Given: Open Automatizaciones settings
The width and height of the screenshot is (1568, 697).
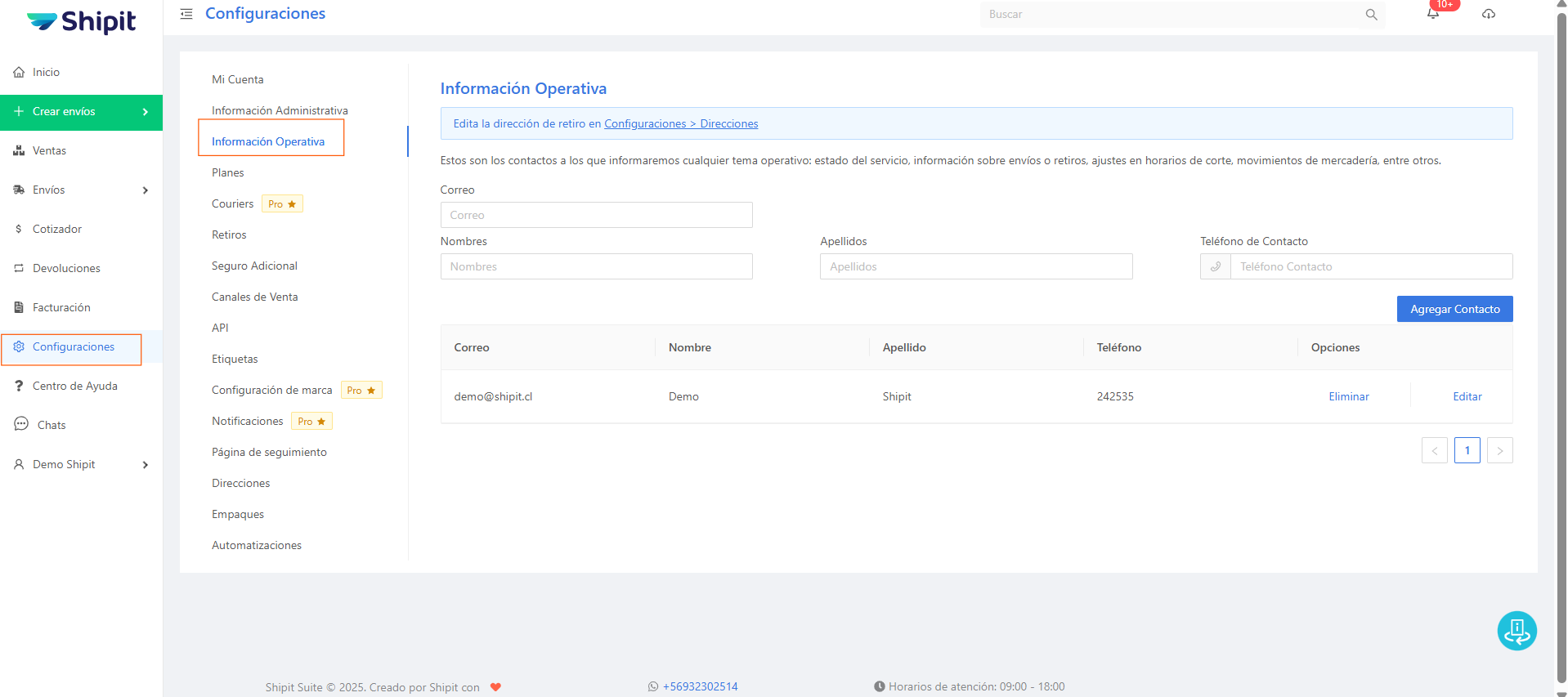Looking at the screenshot, I should click(257, 545).
